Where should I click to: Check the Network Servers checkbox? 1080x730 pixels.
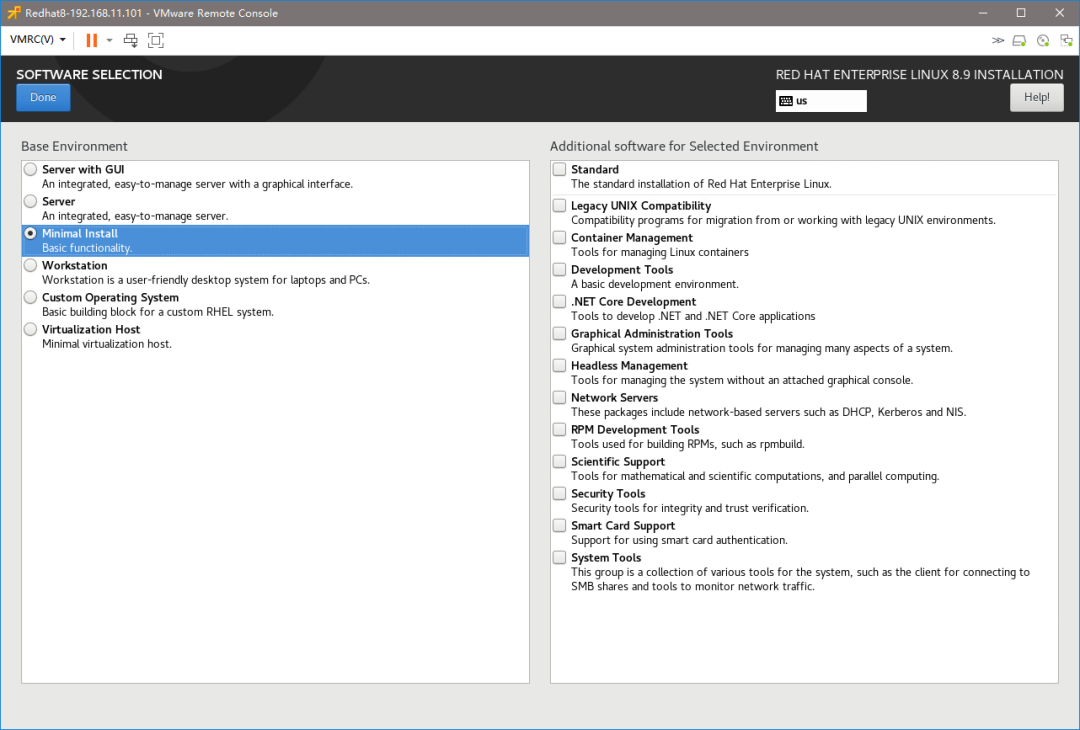tap(559, 397)
